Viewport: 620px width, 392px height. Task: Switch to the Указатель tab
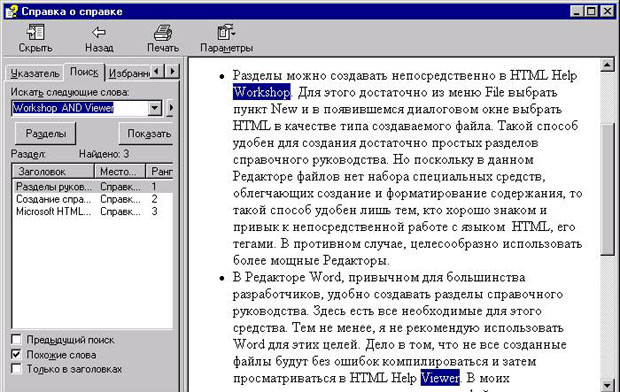[35, 74]
